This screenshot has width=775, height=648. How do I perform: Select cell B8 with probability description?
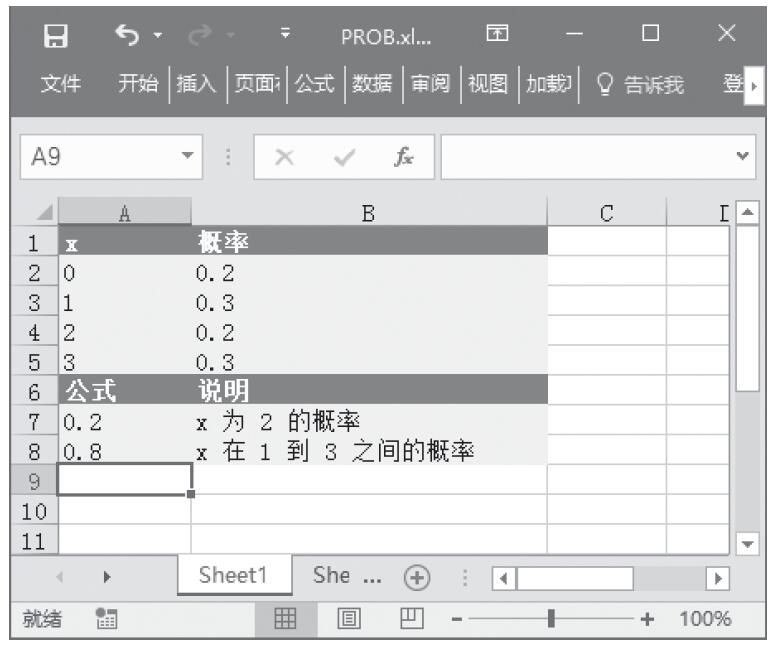pos(368,451)
